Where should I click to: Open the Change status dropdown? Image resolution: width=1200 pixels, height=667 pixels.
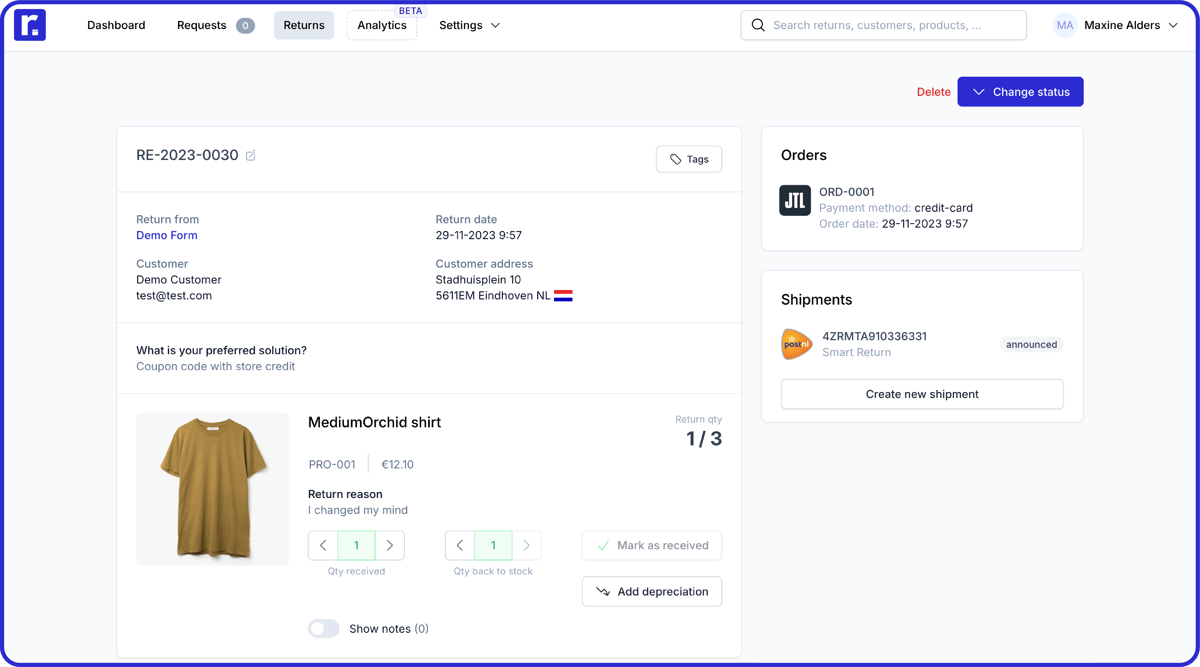[x=1020, y=92]
